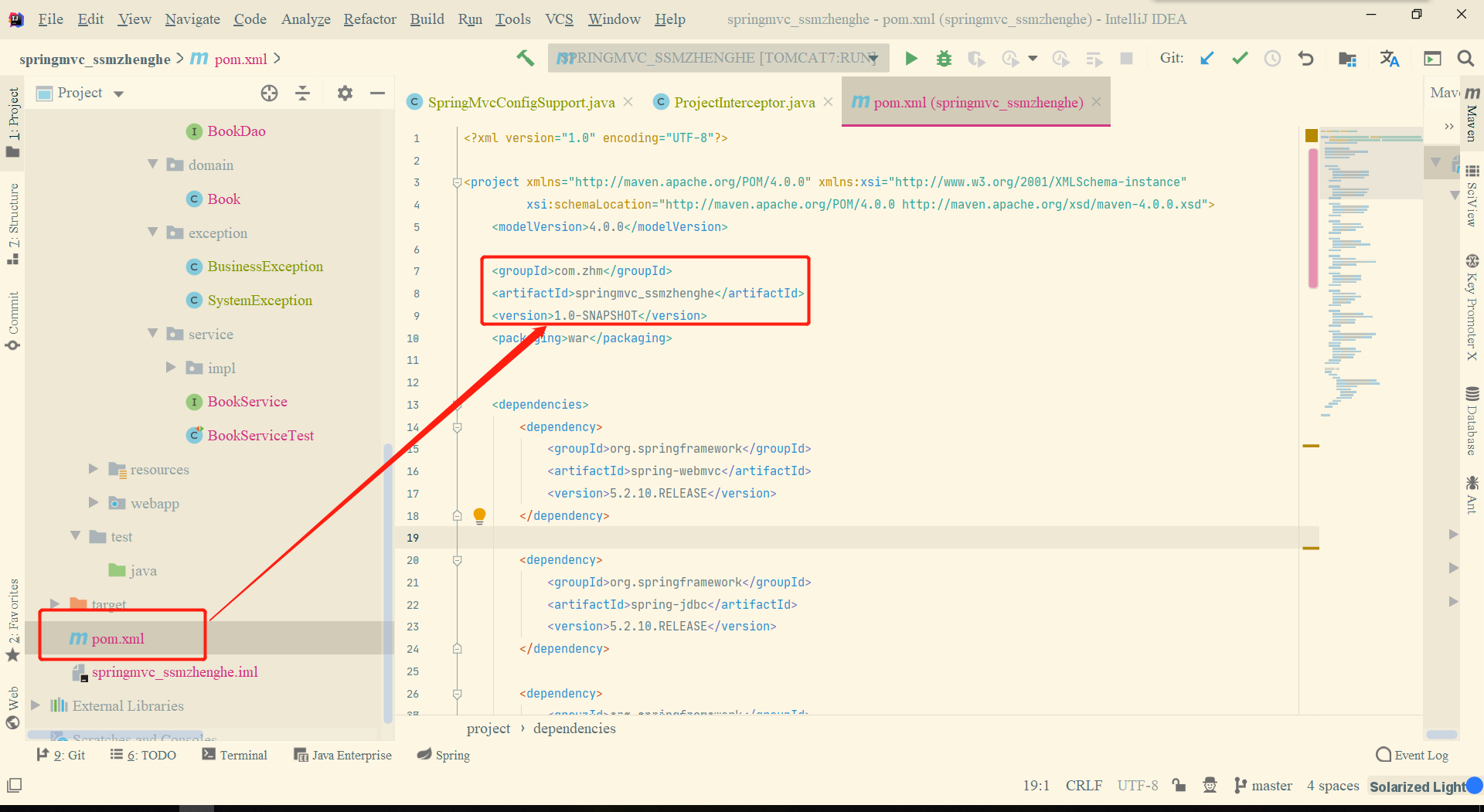Open the run configuration dropdown
The image size is (1484, 812).
pyautogui.click(x=718, y=58)
